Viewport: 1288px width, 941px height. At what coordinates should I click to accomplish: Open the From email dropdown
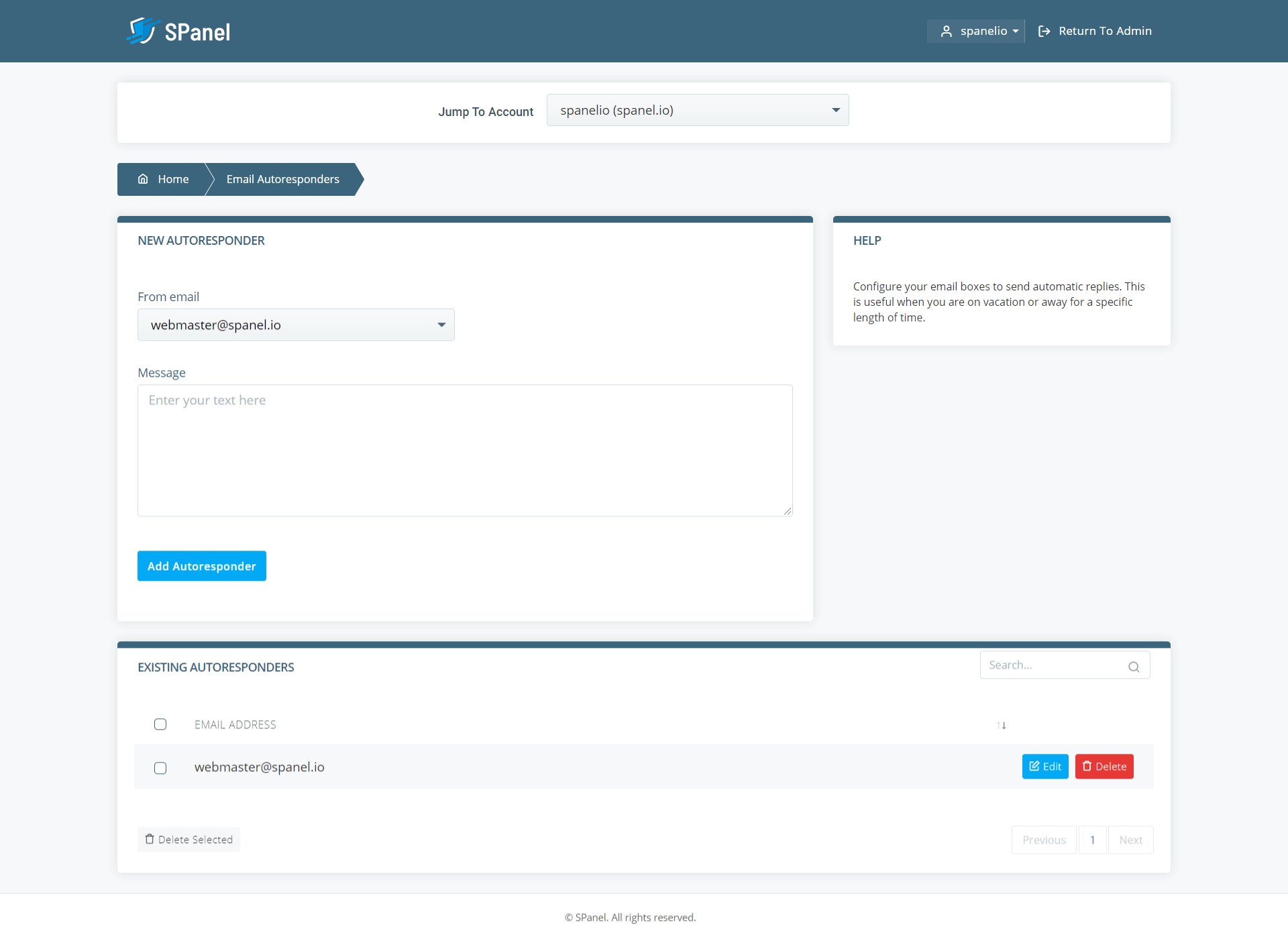click(x=296, y=325)
